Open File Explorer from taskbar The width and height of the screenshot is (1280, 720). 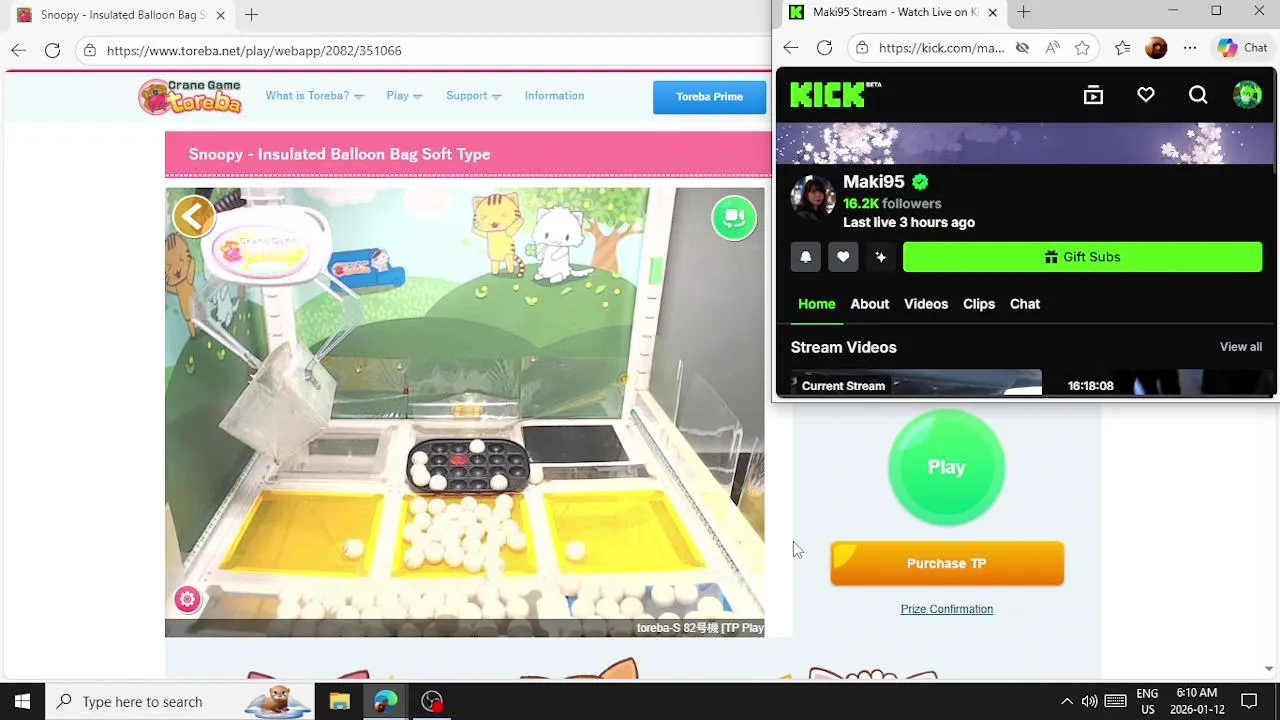pyautogui.click(x=339, y=701)
